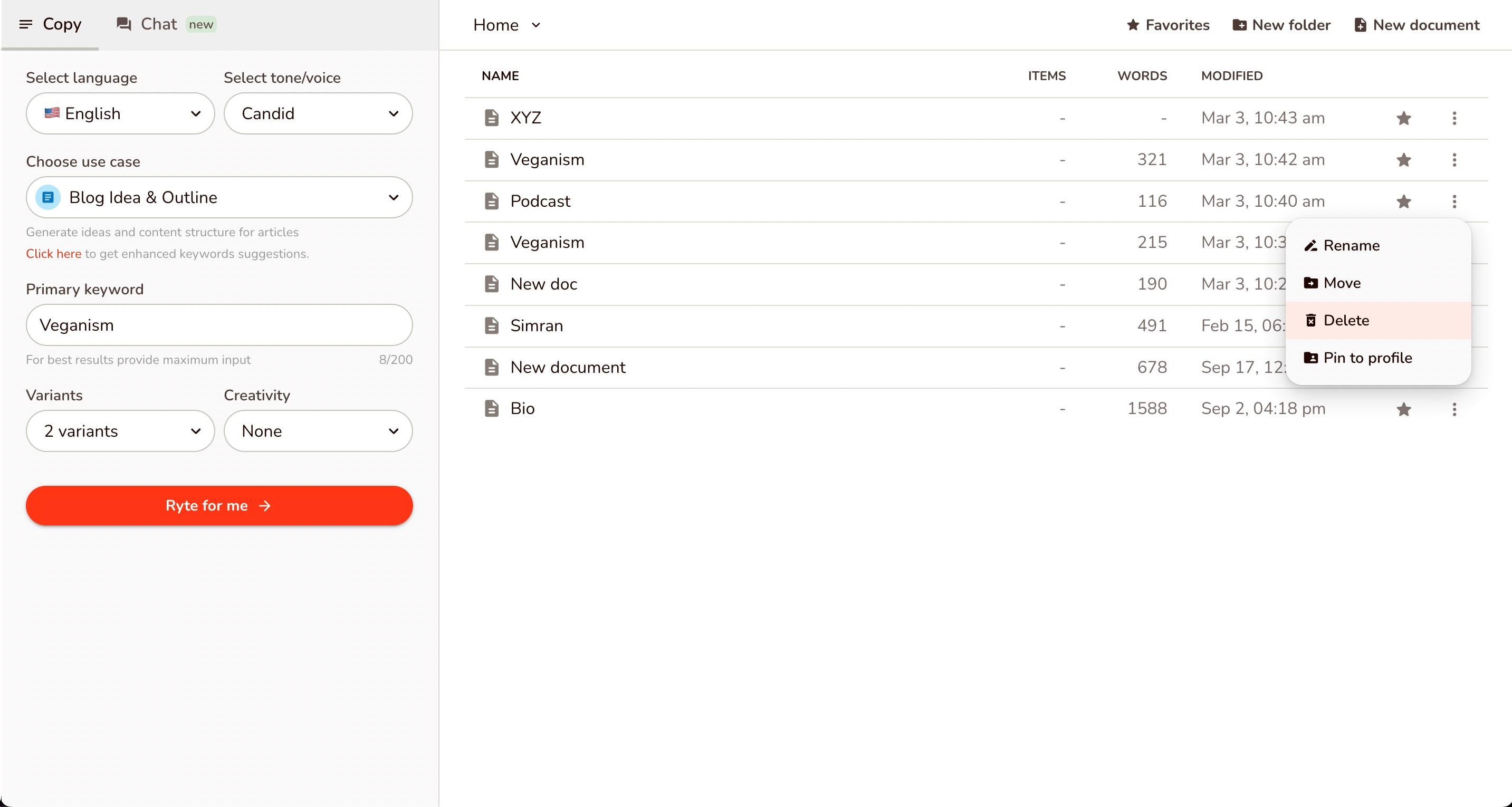The image size is (1512, 807).
Task: Click the chat bubbles icon
Action: 123,24
